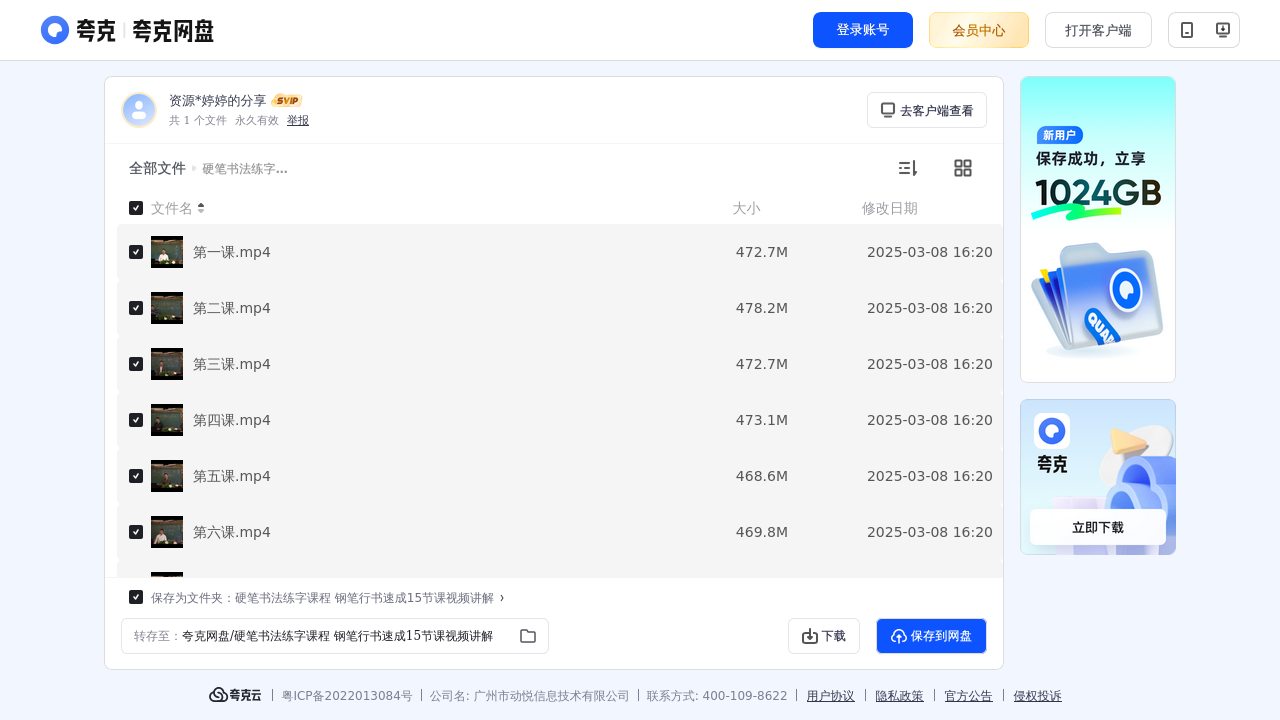Click the 478.2M size value

pos(762,308)
